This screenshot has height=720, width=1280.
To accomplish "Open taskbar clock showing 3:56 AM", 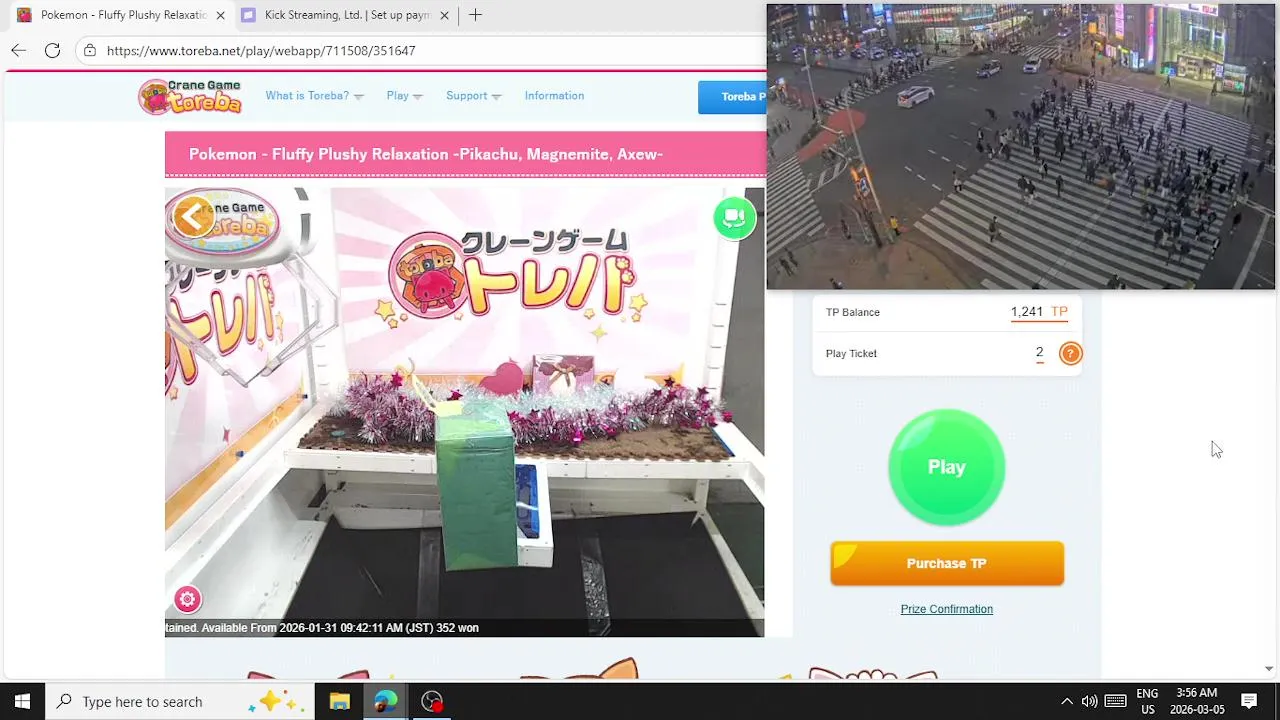I will click(x=1197, y=701).
